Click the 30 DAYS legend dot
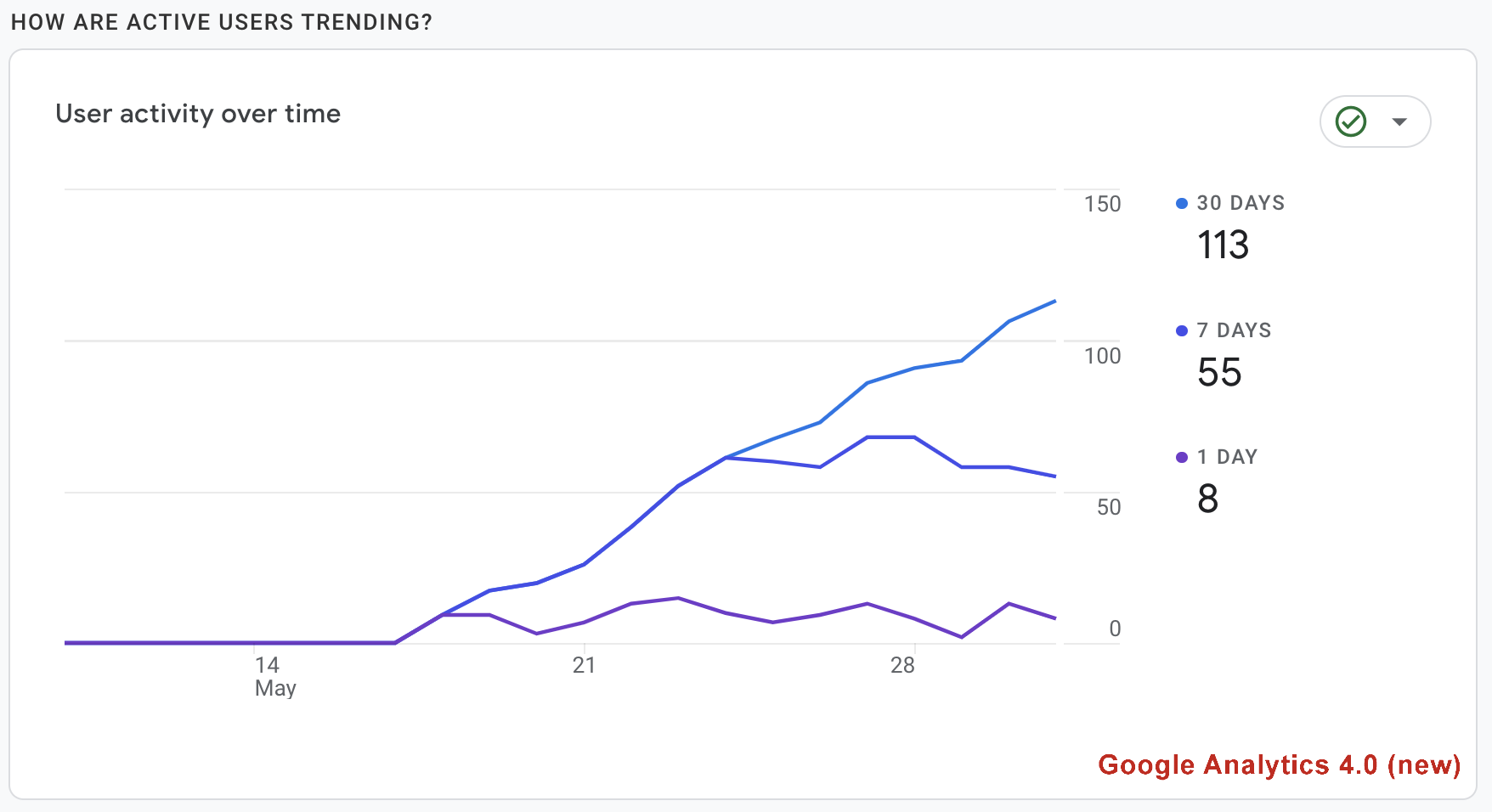 pos(1181,203)
